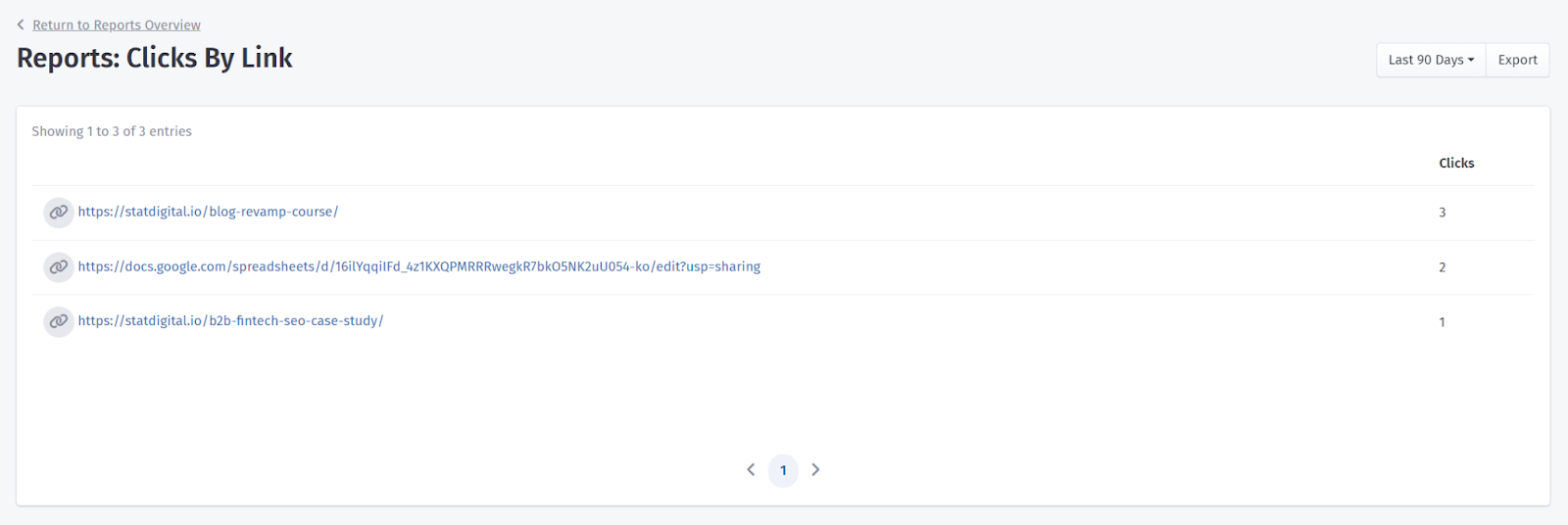Open the docs.google.com spreadsheets link
The image size is (1568, 525).
pos(419,266)
